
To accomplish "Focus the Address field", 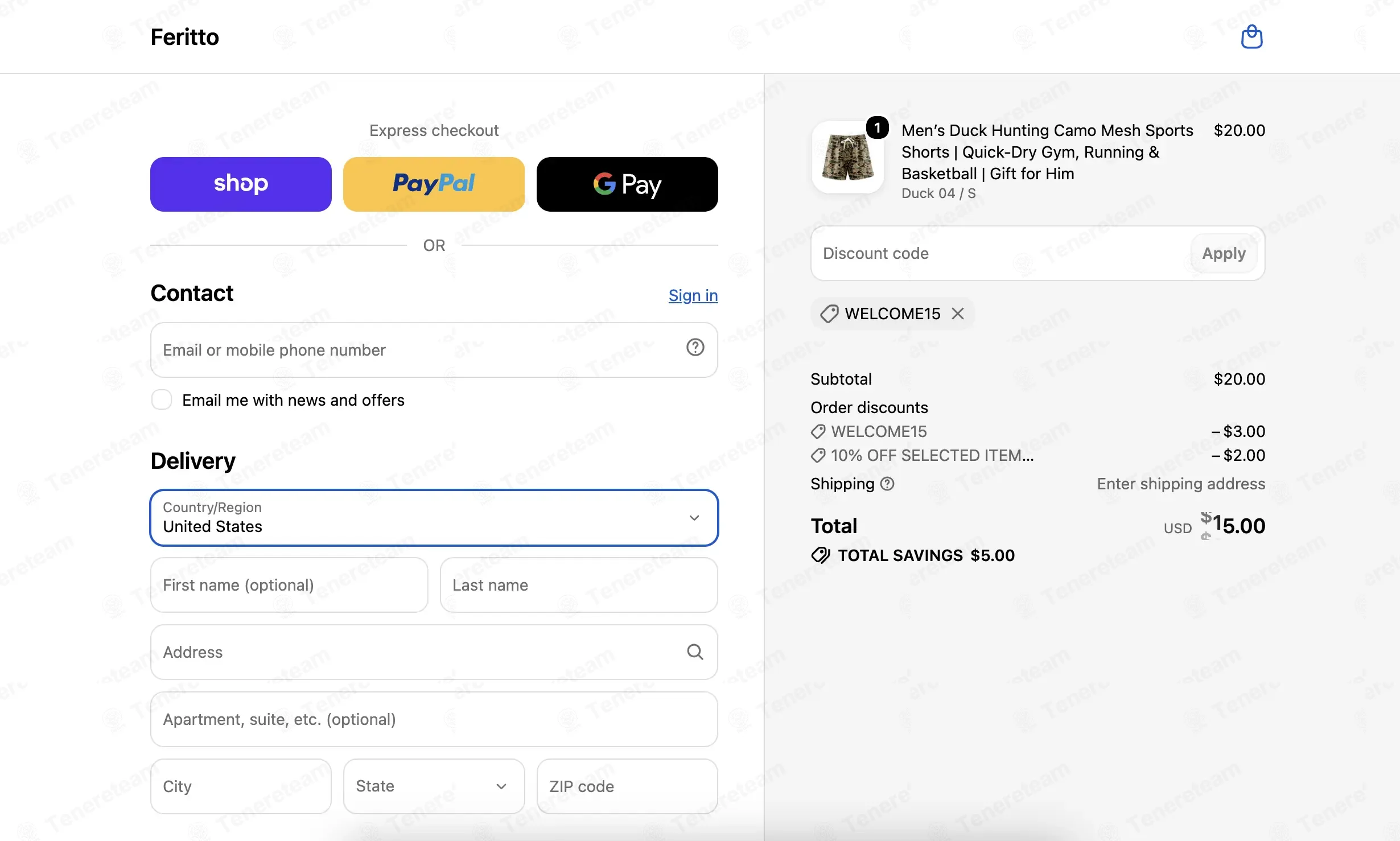I will coord(434,652).
